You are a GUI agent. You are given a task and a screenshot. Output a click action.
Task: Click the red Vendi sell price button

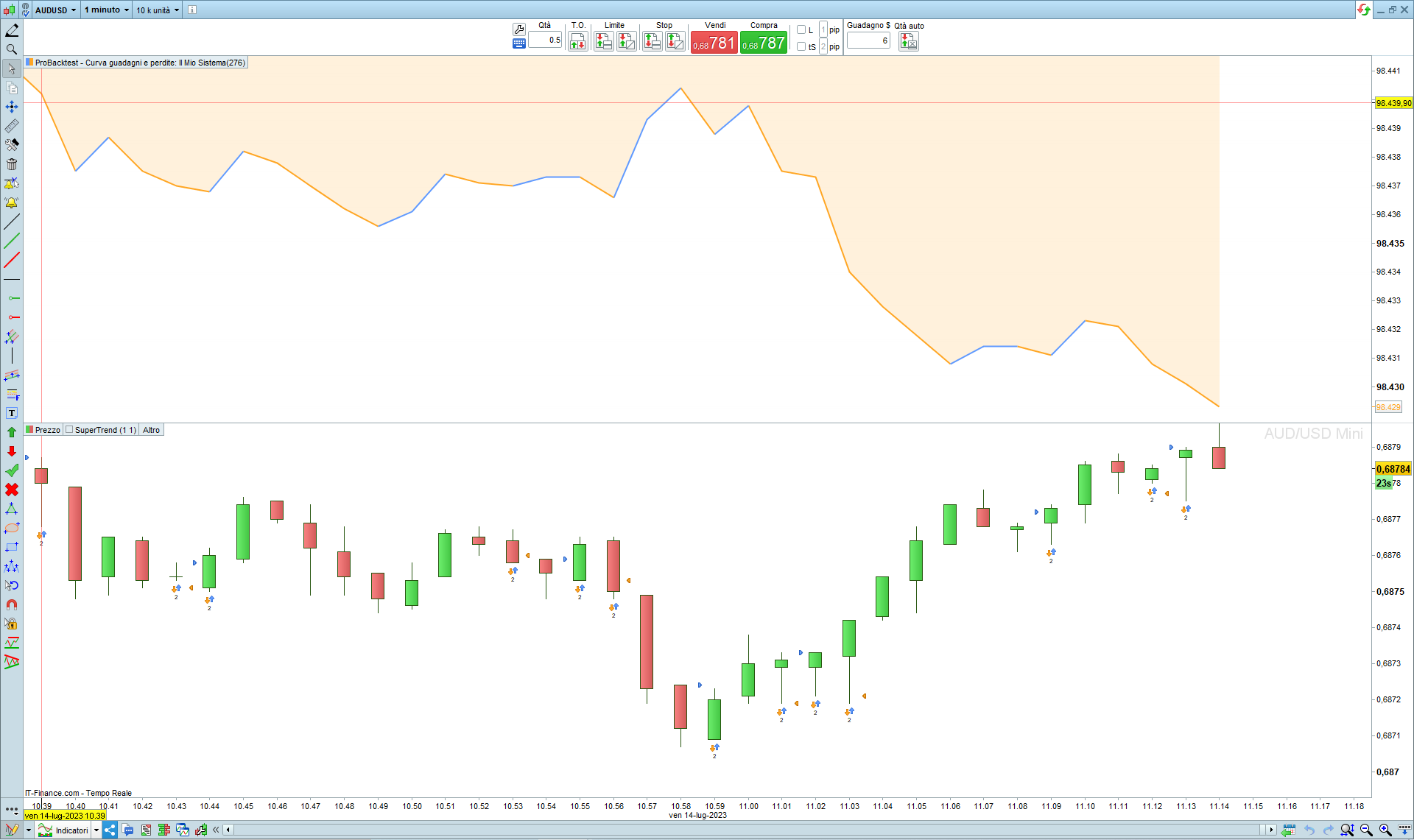pos(714,43)
